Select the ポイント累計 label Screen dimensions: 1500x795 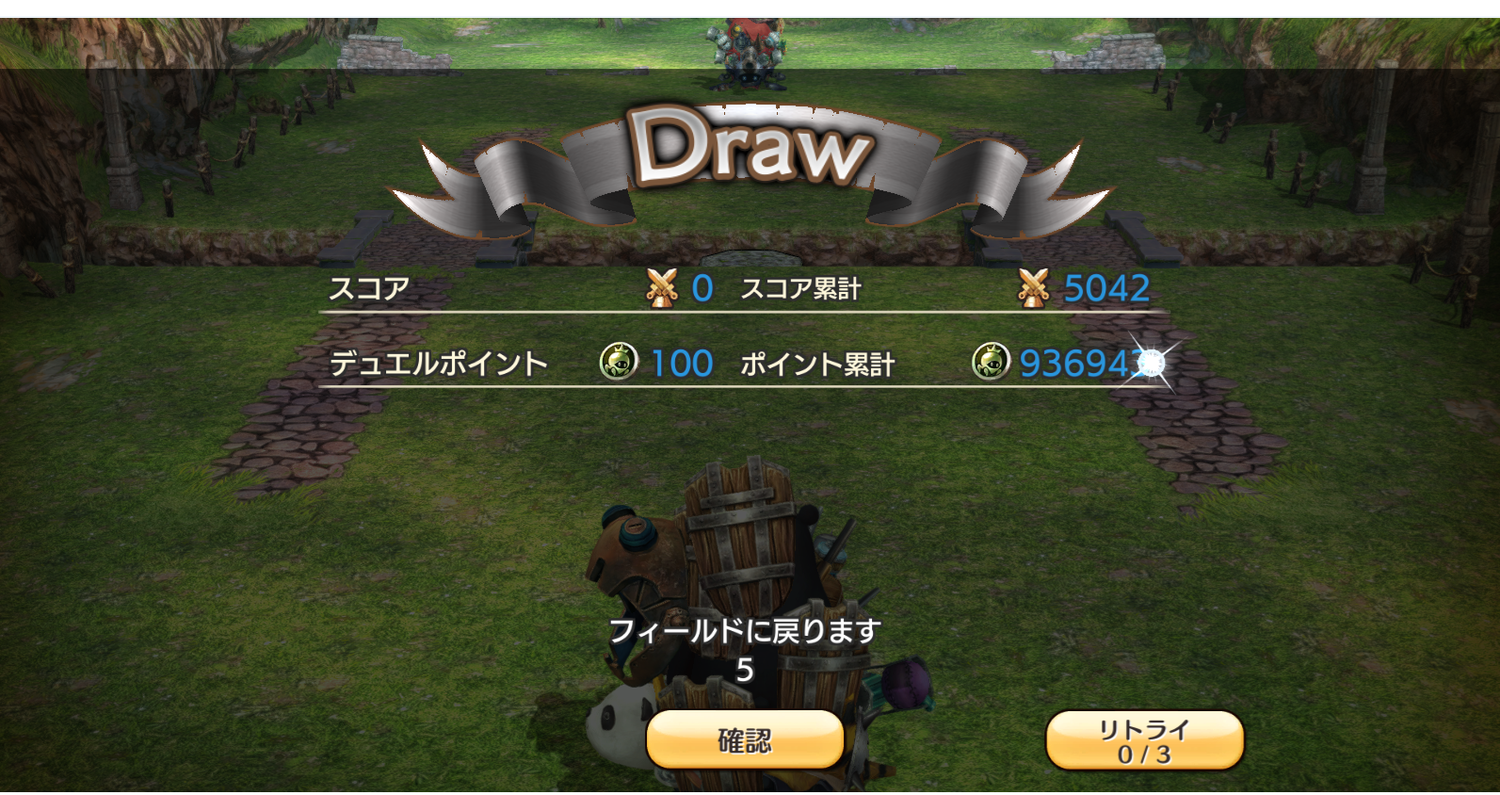click(x=817, y=364)
